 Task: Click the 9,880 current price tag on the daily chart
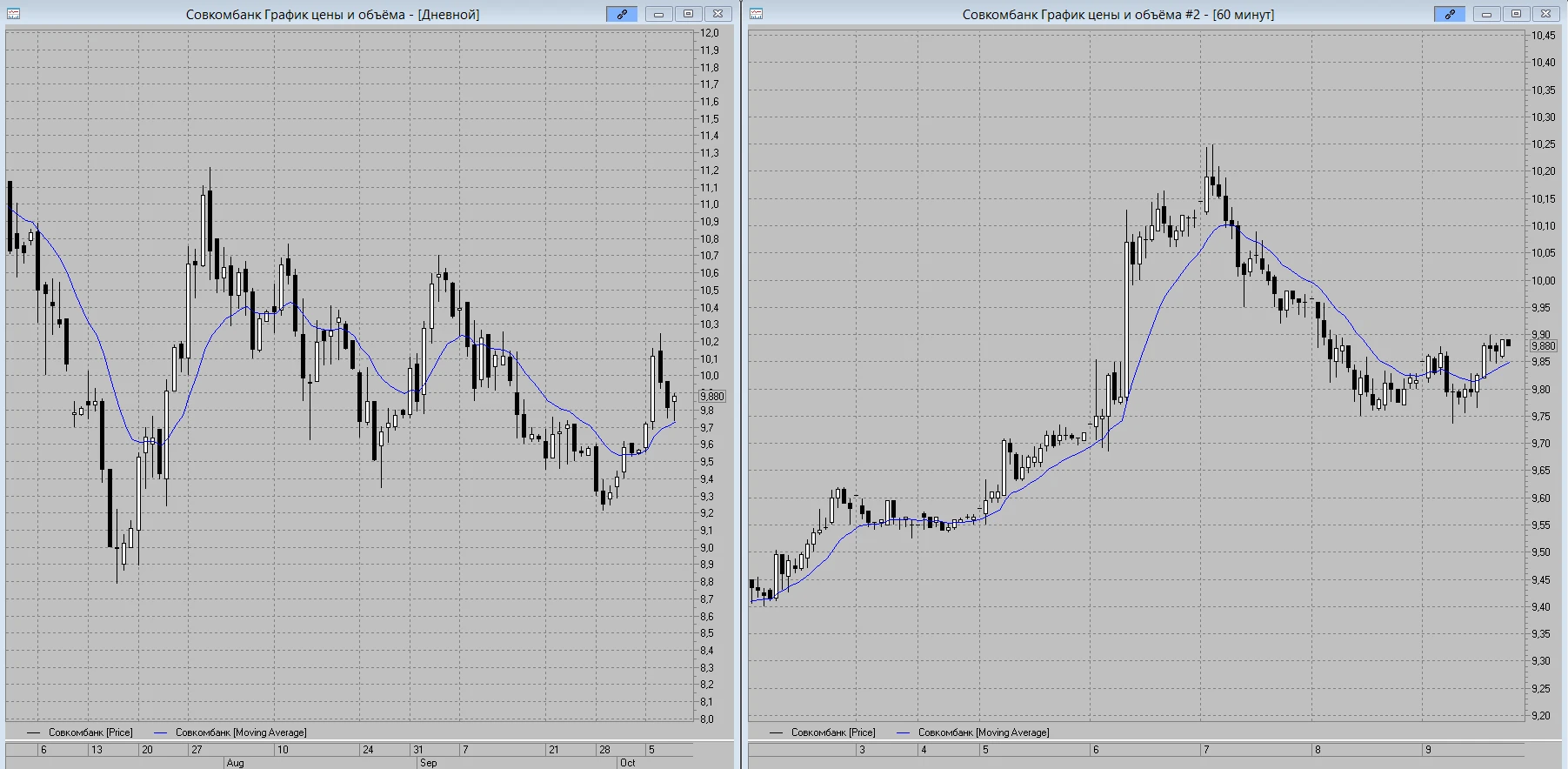click(711, 397)
